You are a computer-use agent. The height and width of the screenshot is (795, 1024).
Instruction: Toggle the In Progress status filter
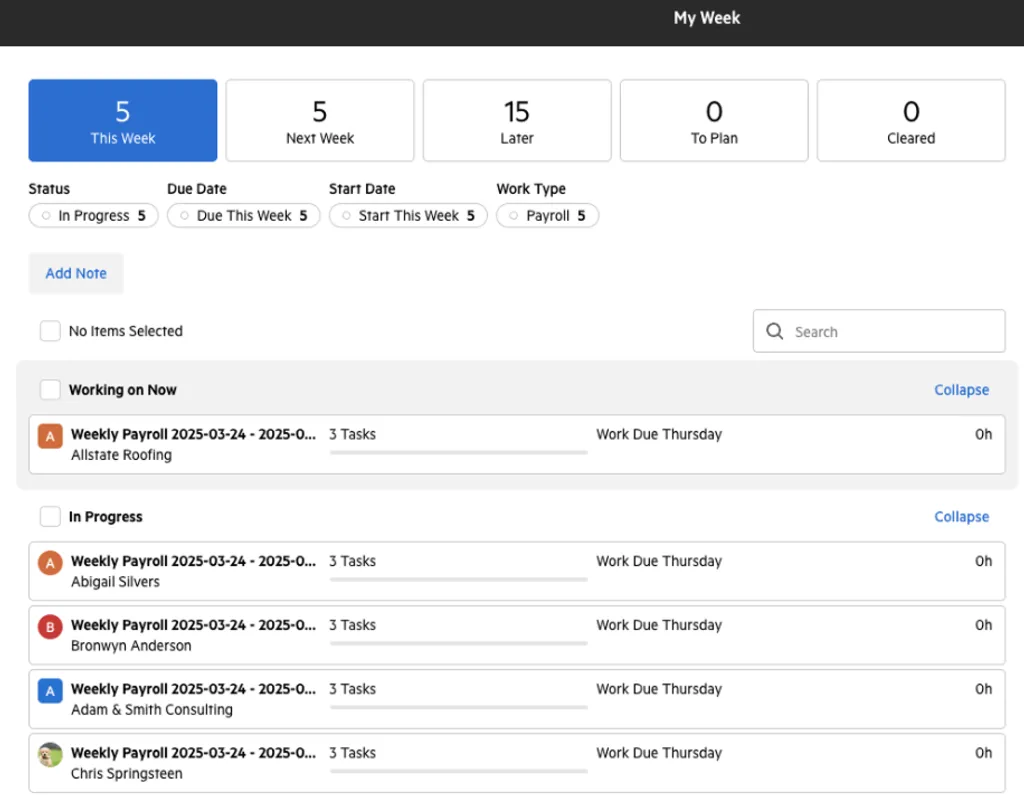point(93,216)
